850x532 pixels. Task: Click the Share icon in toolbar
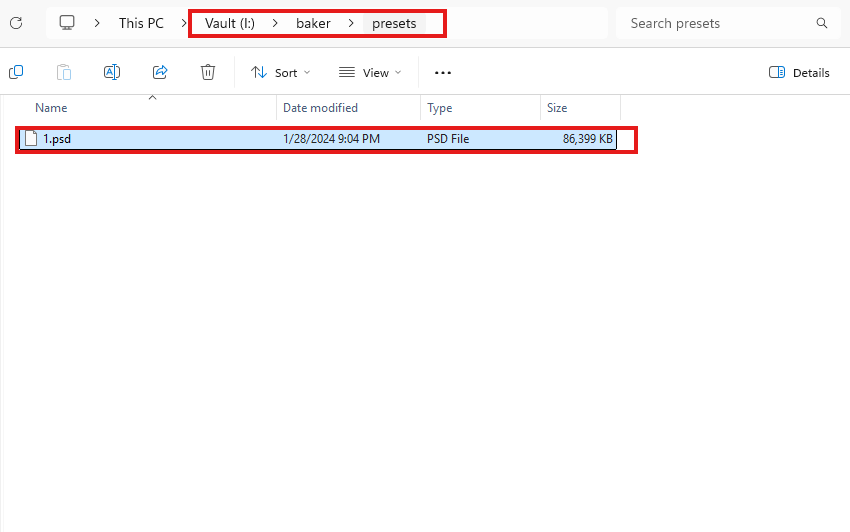pos(160,72)
